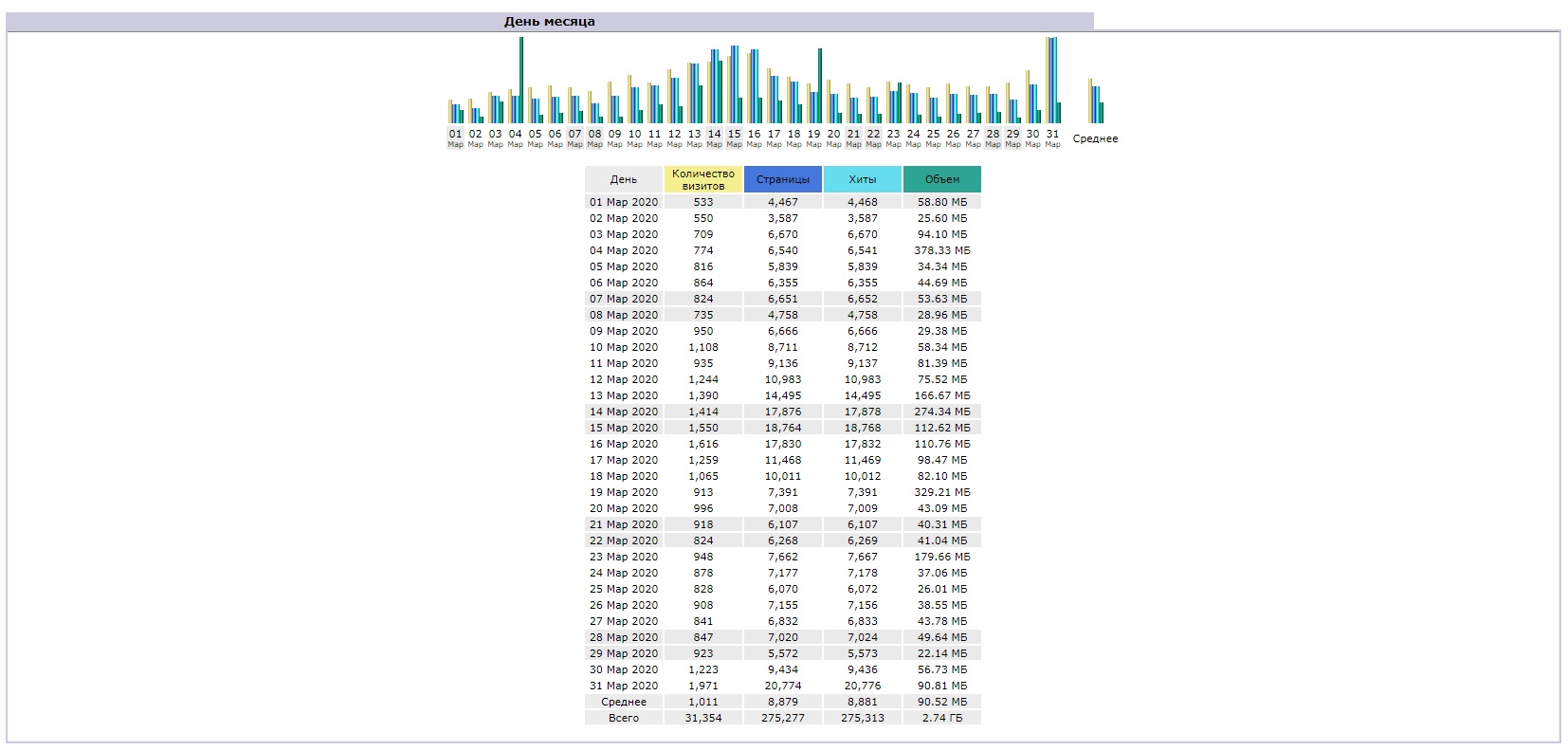Image resolution: width=1568 pixels, height=751 pixels.
Task: Click the tall green volume bar for 04 Мар
Action: pos(521,81)
